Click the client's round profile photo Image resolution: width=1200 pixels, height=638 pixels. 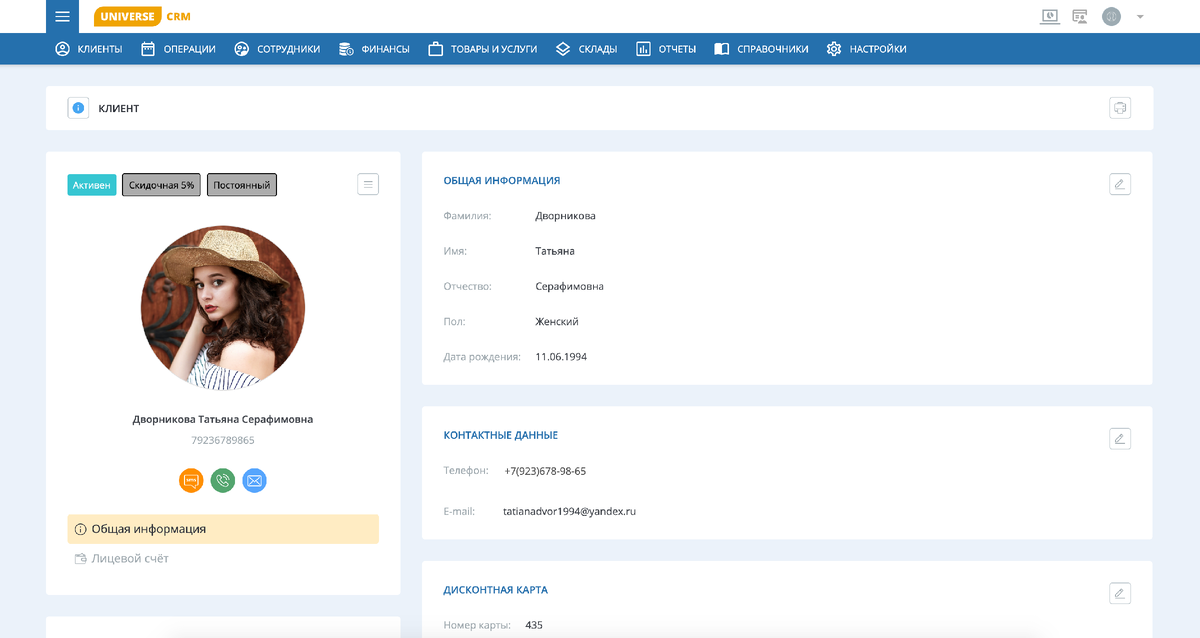223,307
